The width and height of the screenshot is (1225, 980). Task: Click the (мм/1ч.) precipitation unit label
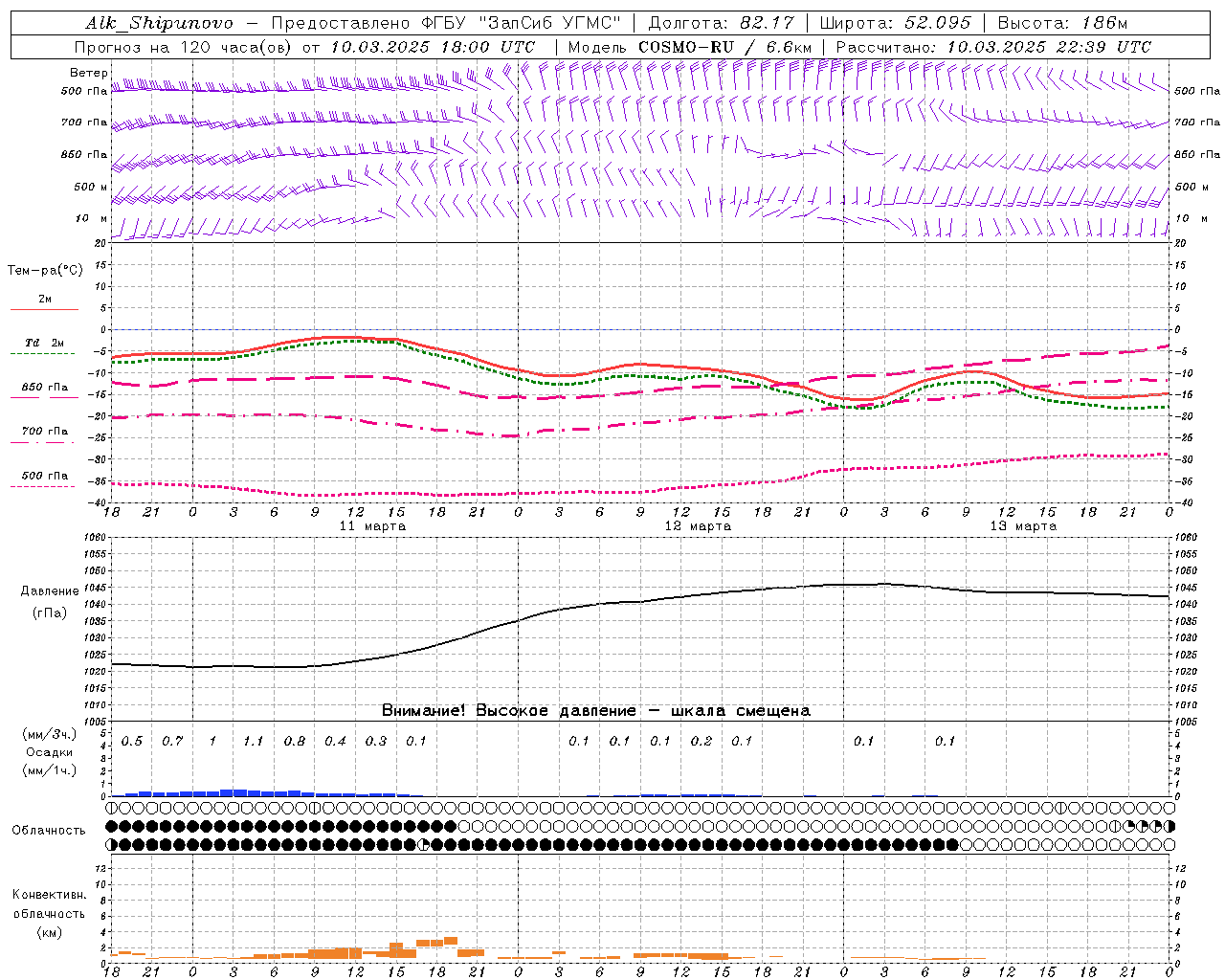coord(49,770)
